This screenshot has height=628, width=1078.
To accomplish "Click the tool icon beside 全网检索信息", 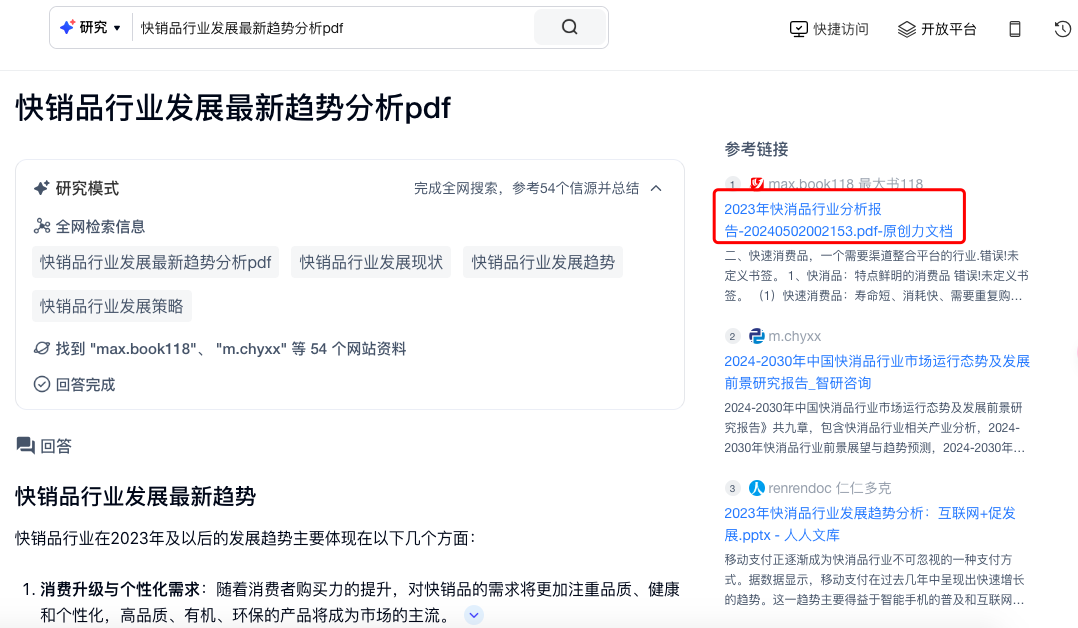I will click(x=40, y=225).
